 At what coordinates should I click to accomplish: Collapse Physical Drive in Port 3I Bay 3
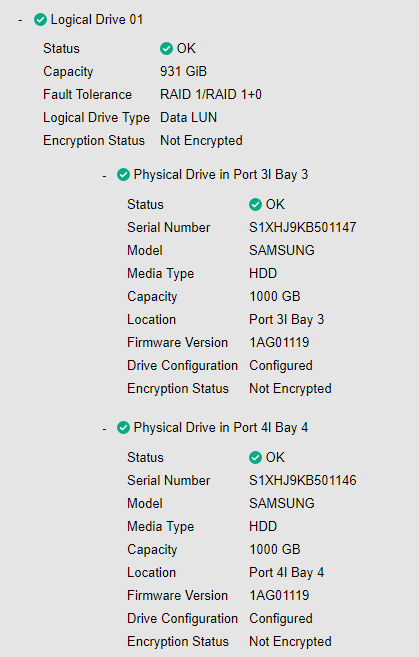click(x=104, y=176)
